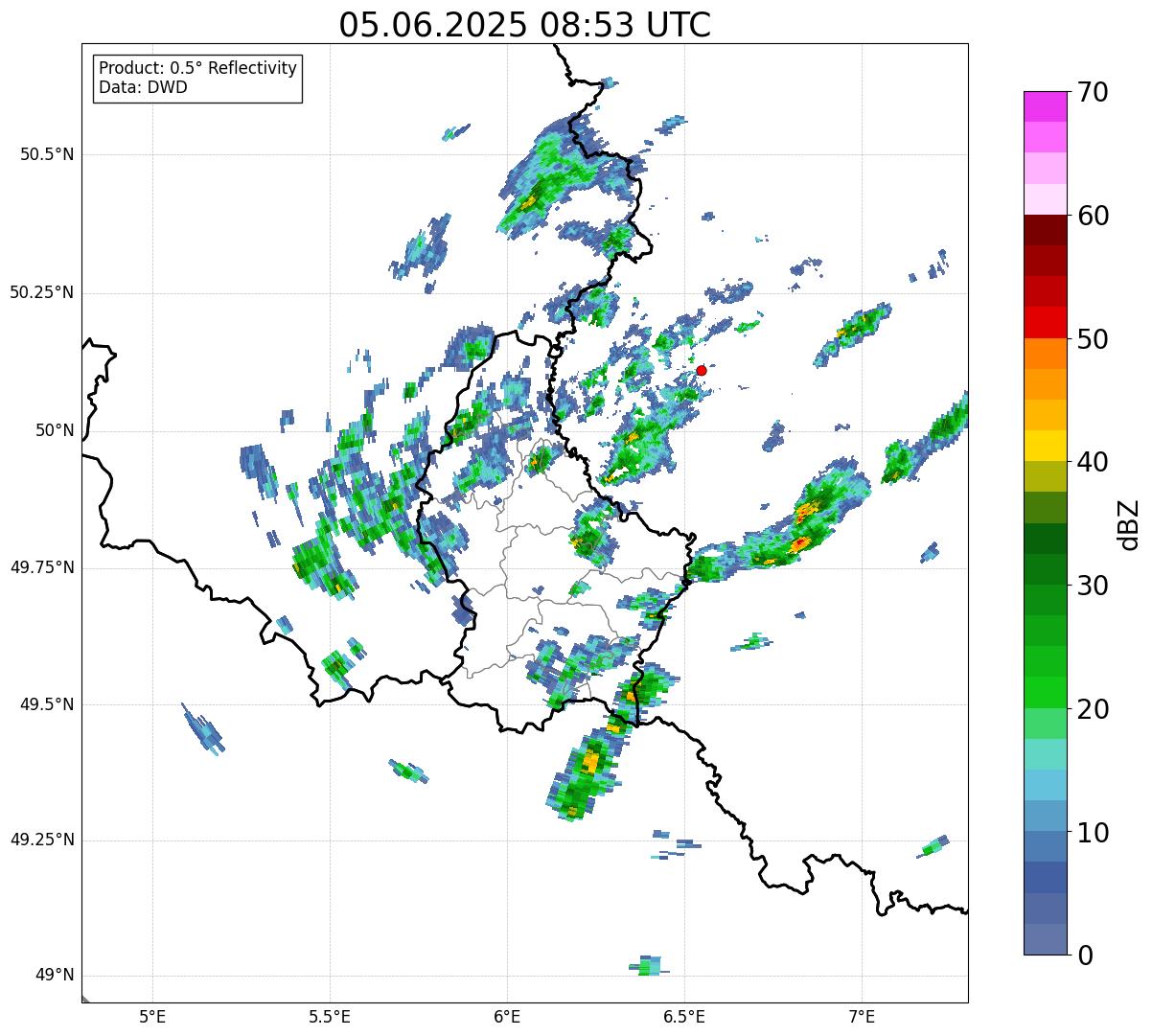The width and height of the screenshot is (1152, 1036).
Task: Click the light blue colorbar segment between 10 and 20
Action: click(x=1046, y=785)
